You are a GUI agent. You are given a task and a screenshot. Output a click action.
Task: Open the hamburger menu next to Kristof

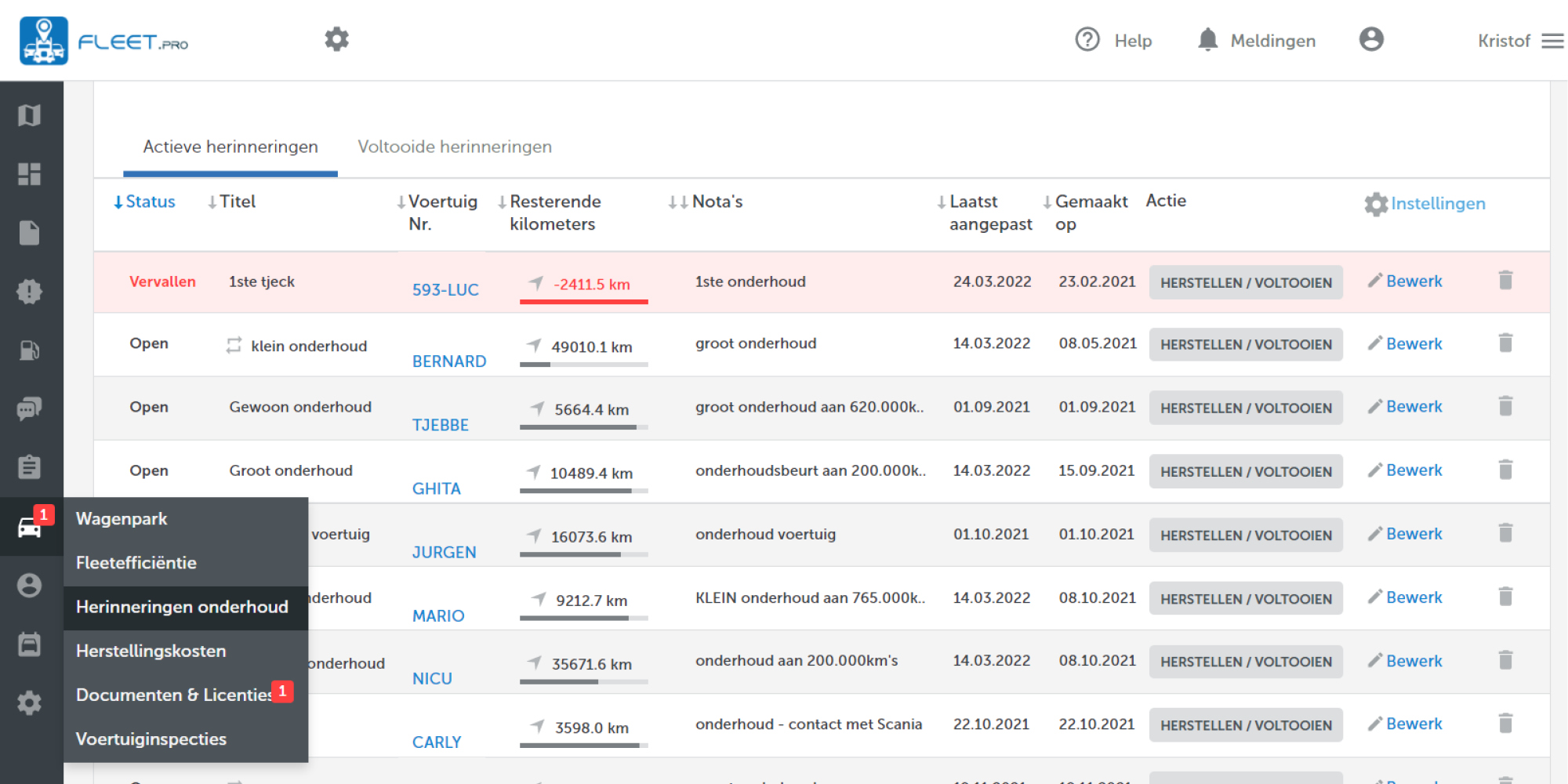point(1552,41)
